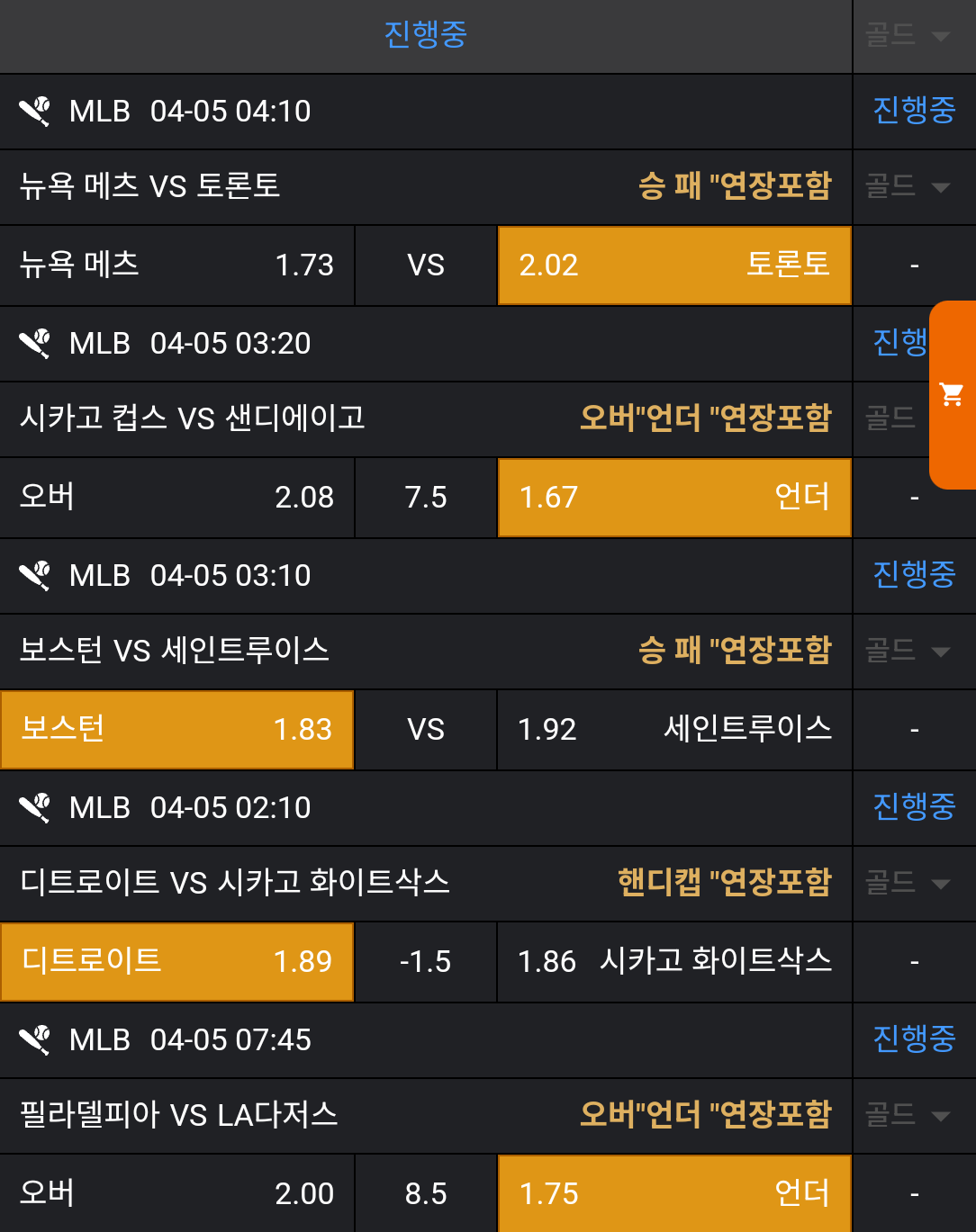Click baseball icon beside MLB 04-05 04:10

(35, 112)
